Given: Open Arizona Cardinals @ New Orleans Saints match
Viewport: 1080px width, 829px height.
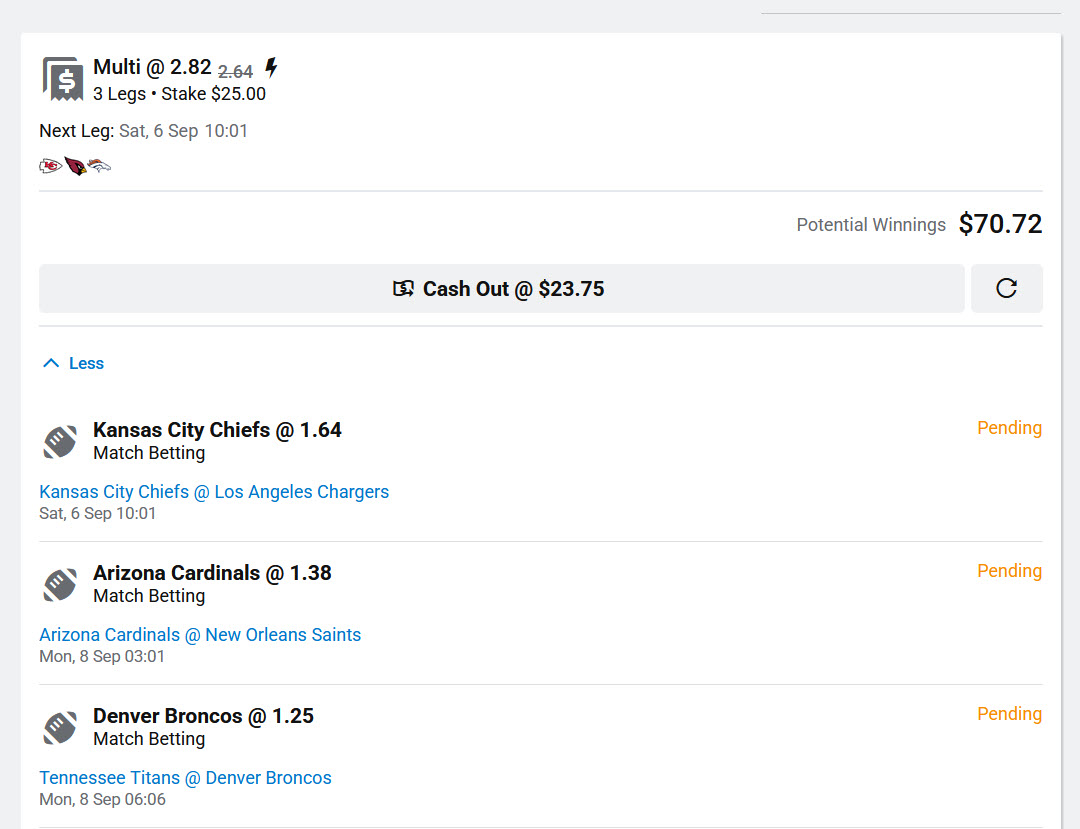Looking at the screenshot, I should pos(200,635).
